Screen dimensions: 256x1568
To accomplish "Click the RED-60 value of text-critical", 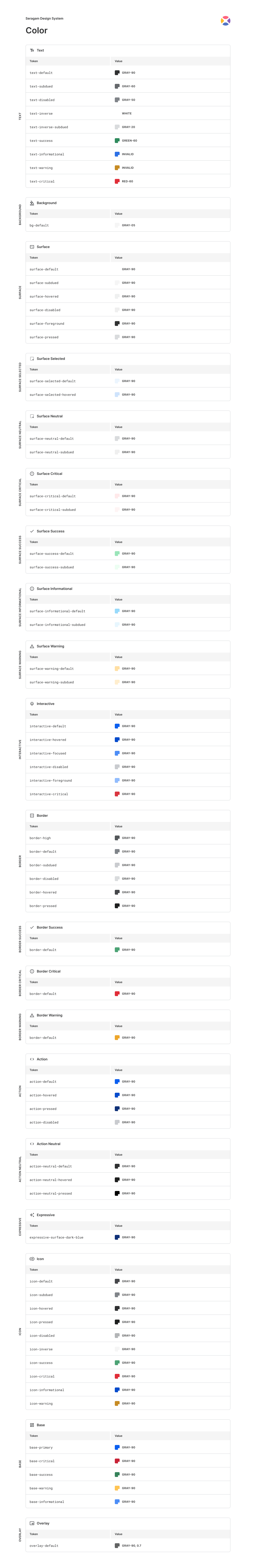I will [x=127, y=181].
